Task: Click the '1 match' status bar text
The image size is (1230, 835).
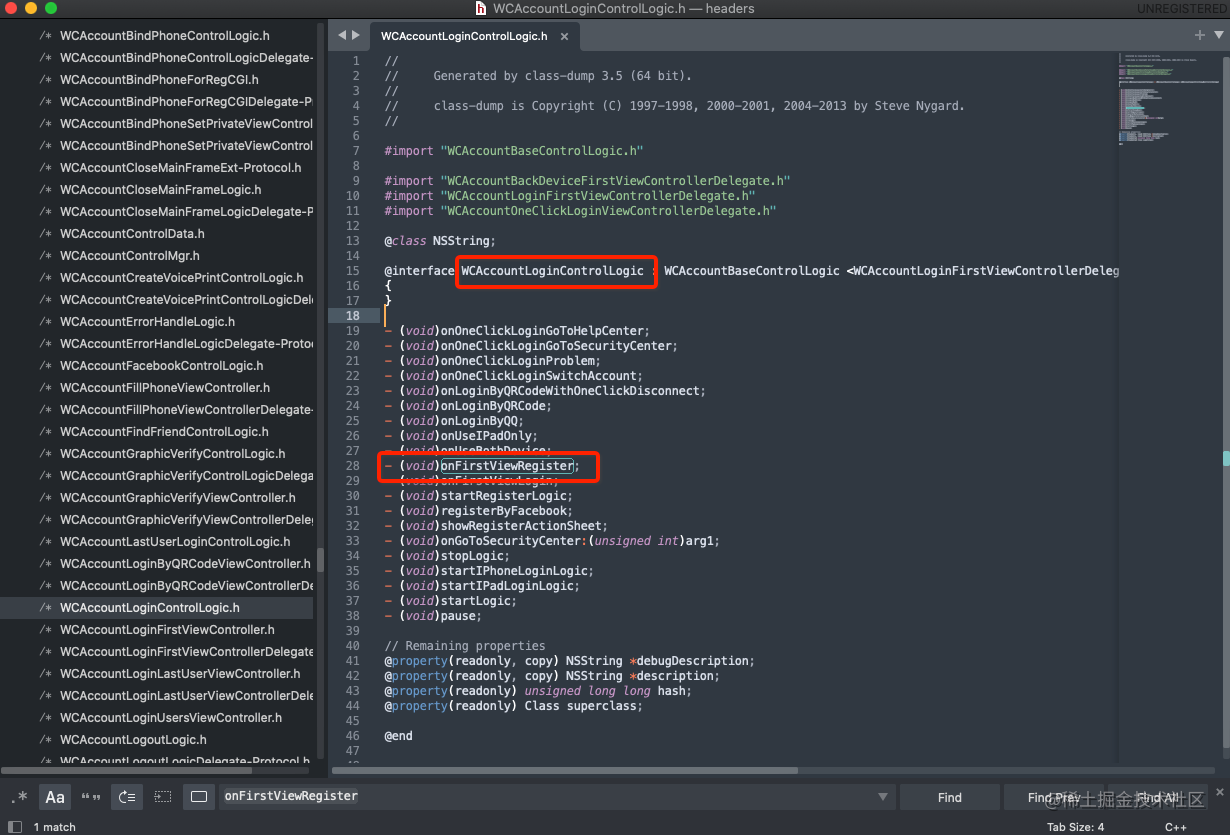Action: 54,827
